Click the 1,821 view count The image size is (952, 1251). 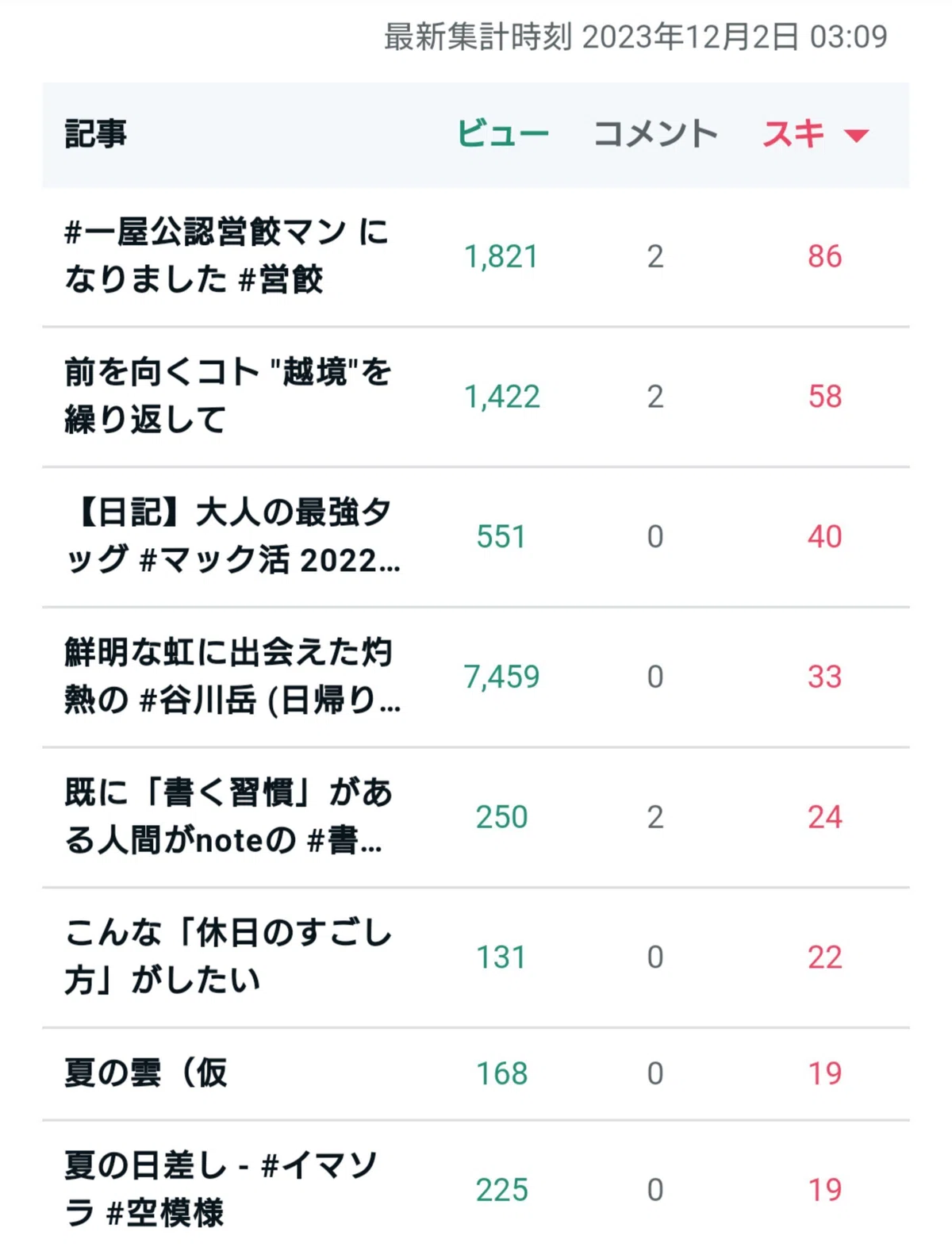point(501,256)
